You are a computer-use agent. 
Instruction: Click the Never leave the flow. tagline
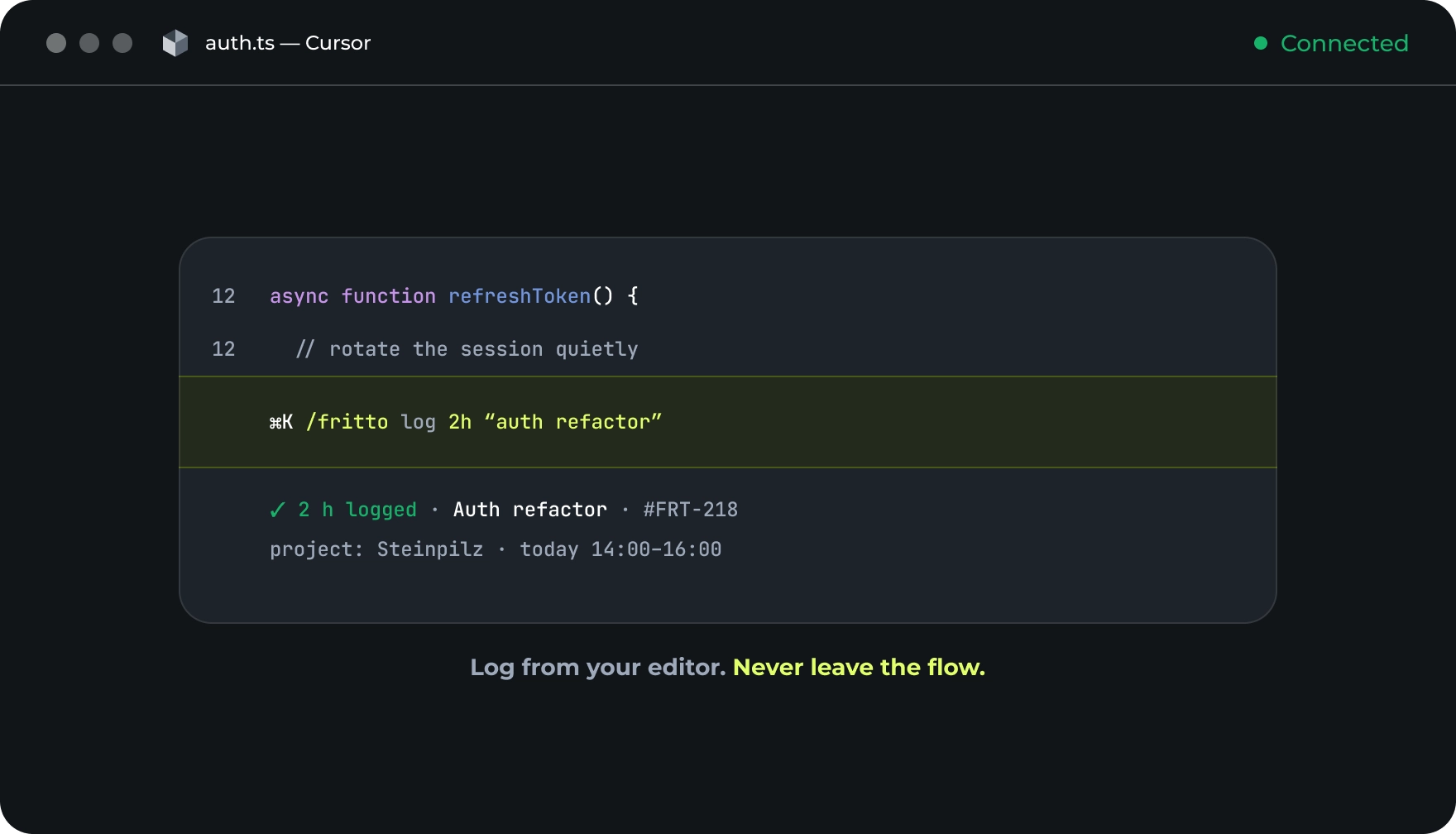(859, 667)
